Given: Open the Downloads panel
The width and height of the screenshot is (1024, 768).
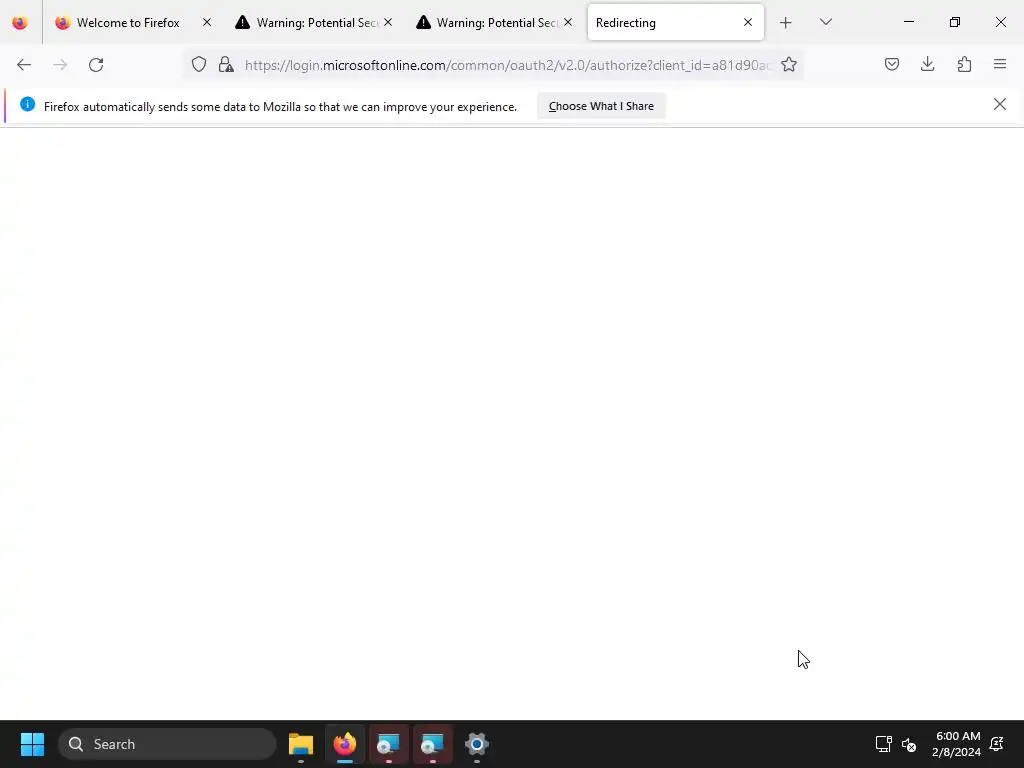Looking at the screenshot, I should pyautogui.click(x=928, y=64).
